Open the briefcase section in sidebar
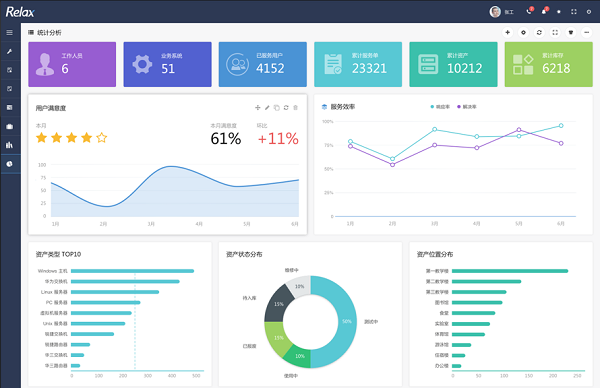The image size is (600, 388). pos(10,126)
